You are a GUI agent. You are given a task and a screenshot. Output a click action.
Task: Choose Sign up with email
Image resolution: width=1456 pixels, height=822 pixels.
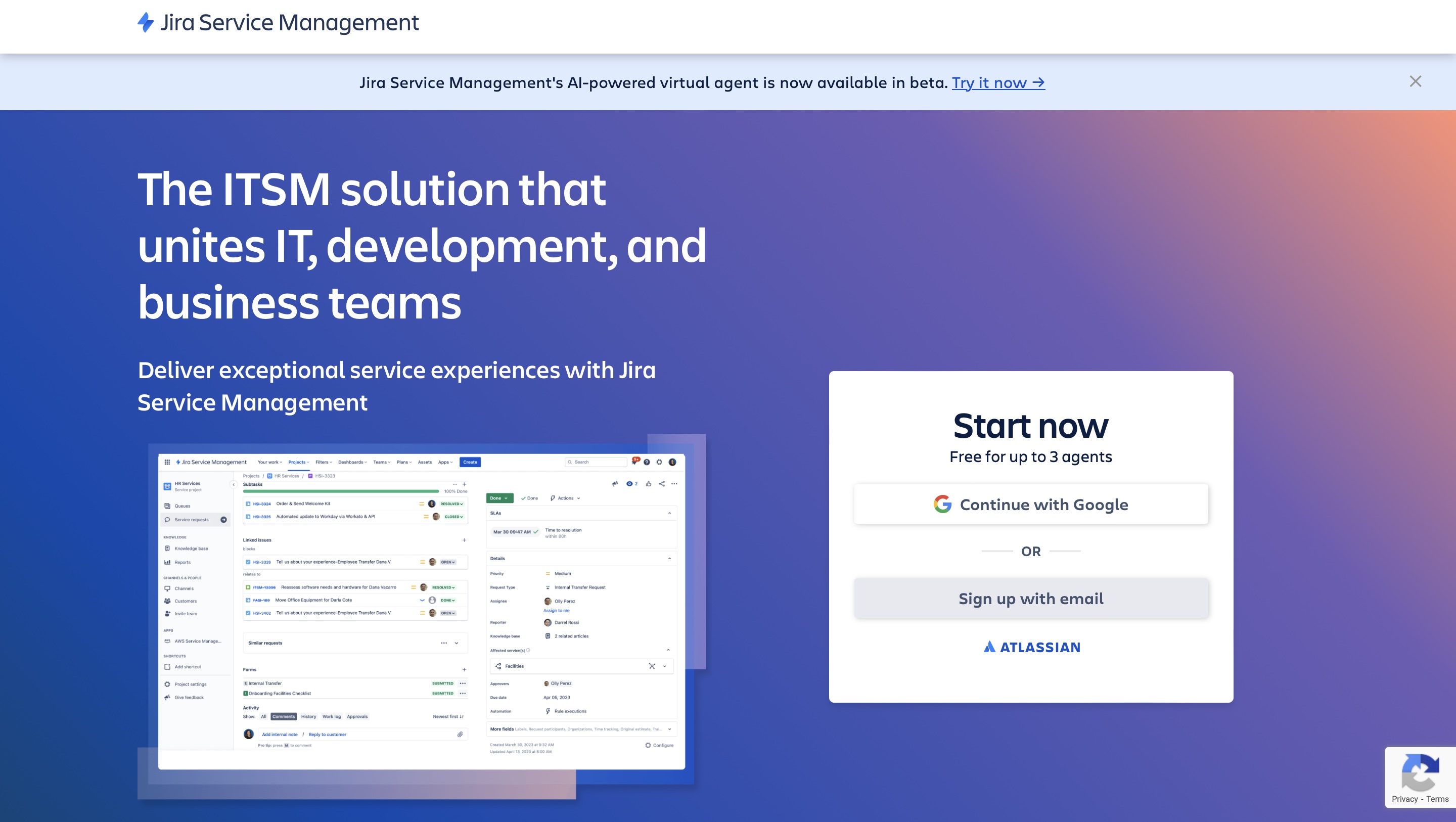[x=1031, y=598]
